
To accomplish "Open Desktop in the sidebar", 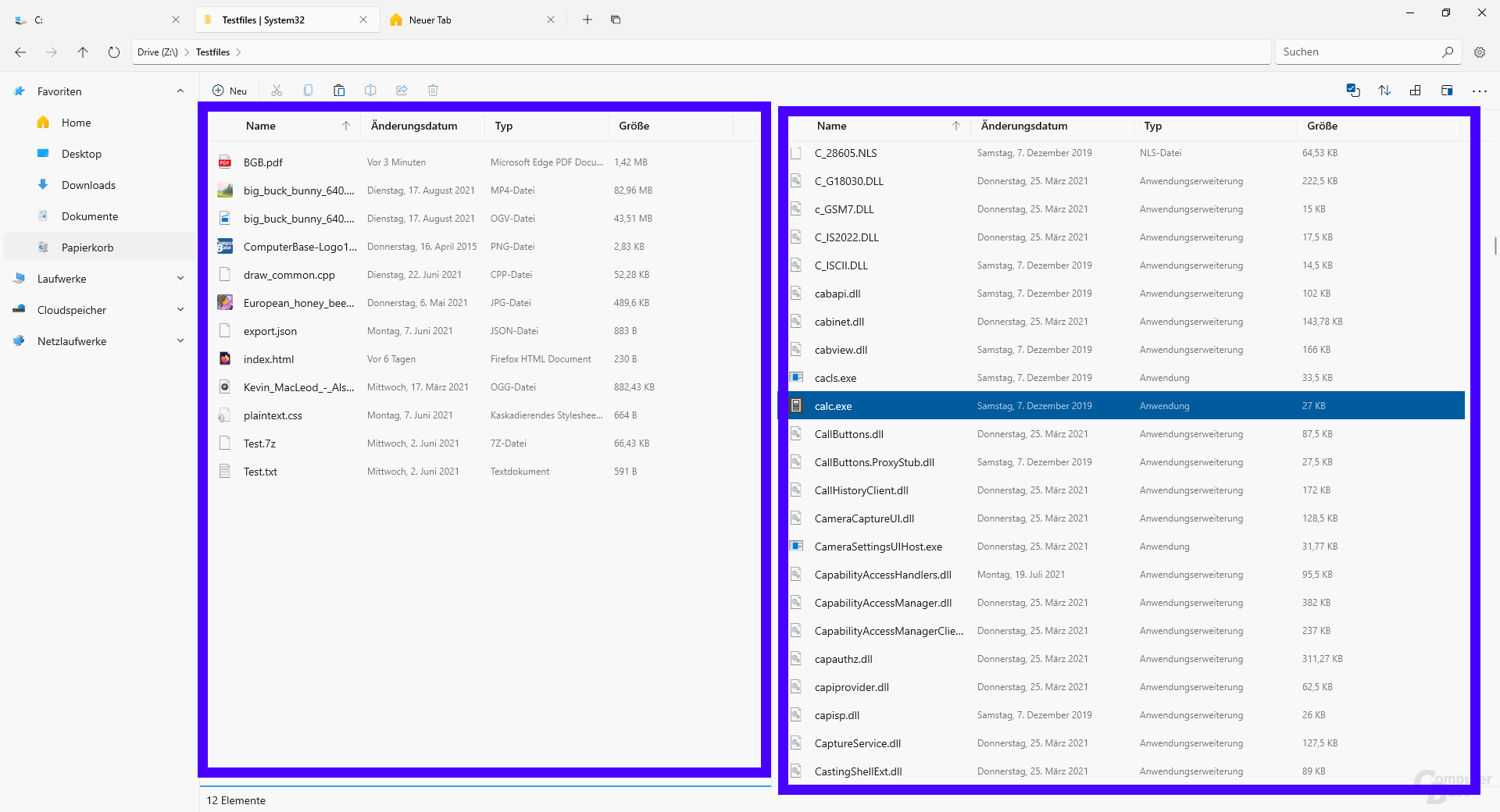I will (100, 154).
